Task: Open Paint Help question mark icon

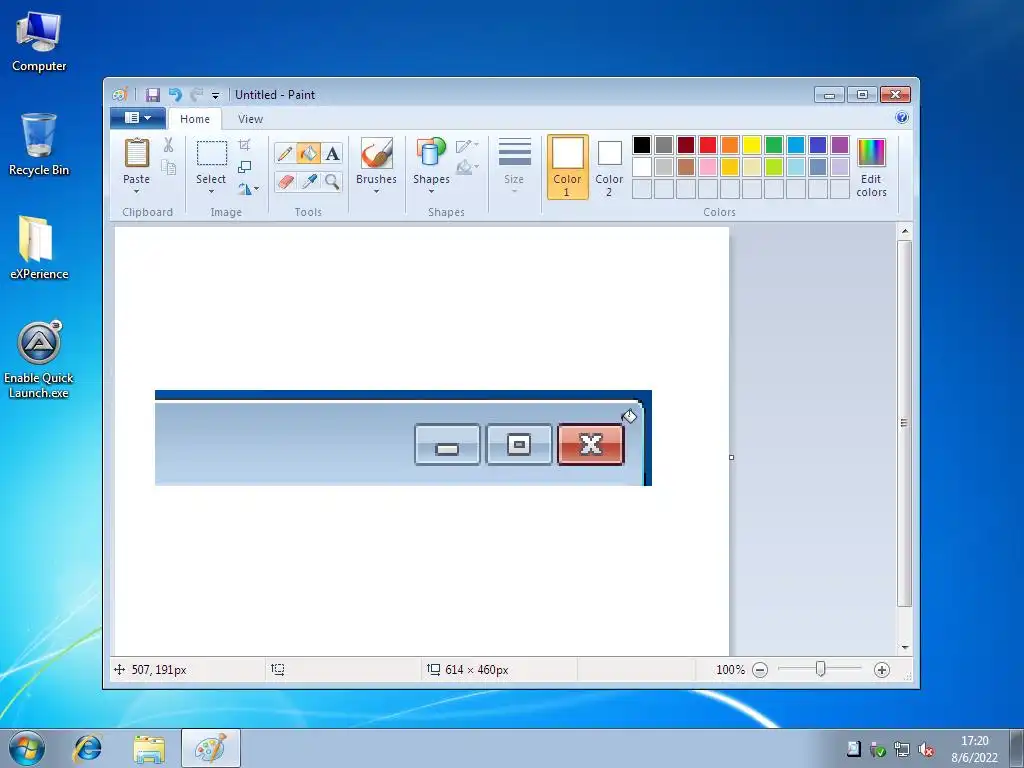Action: (x=902, y=118)
